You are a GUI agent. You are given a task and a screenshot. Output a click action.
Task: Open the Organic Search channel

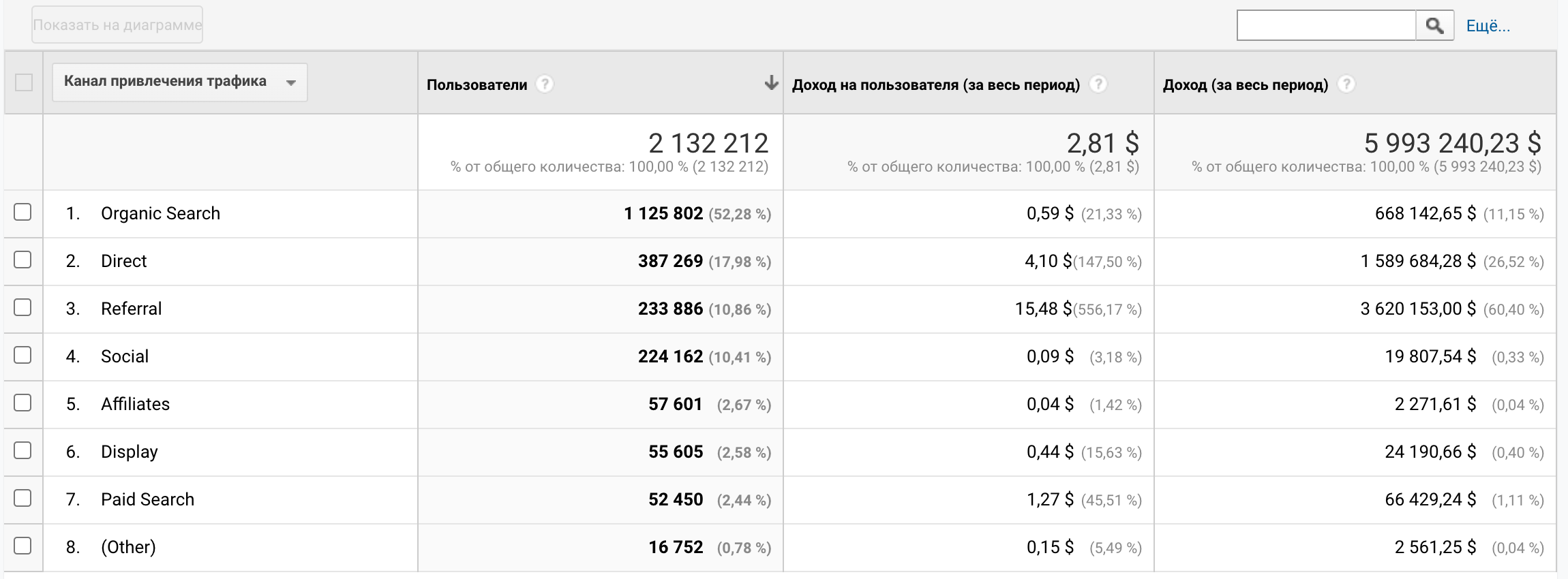pos(161,213)
